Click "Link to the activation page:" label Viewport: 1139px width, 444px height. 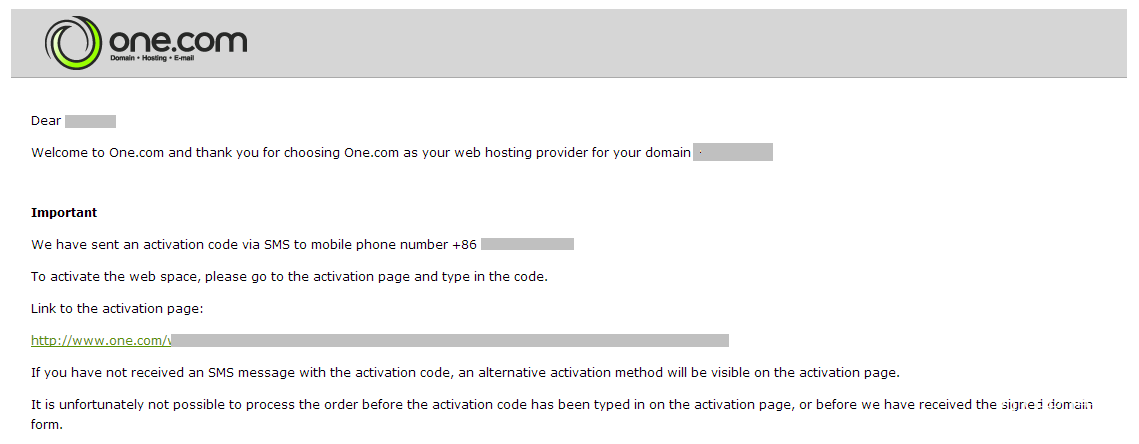[117, 309]
